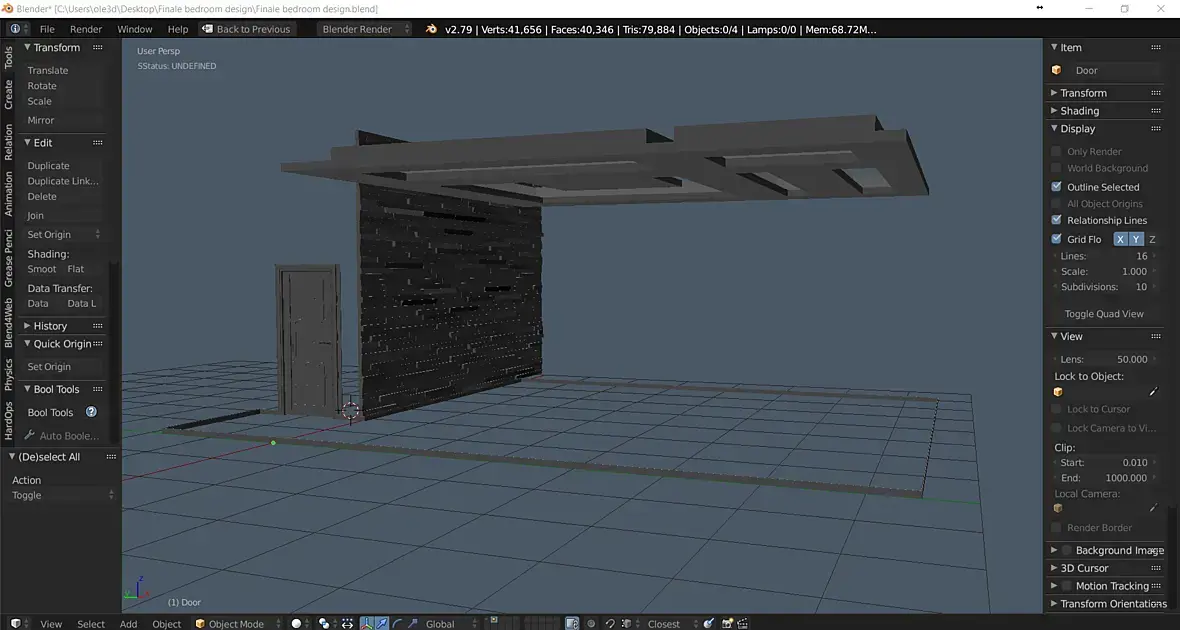Toggle the Grid Floor checkbox
The width and height of the screenshot is (1180, 630).
(x=1056, y=239)
